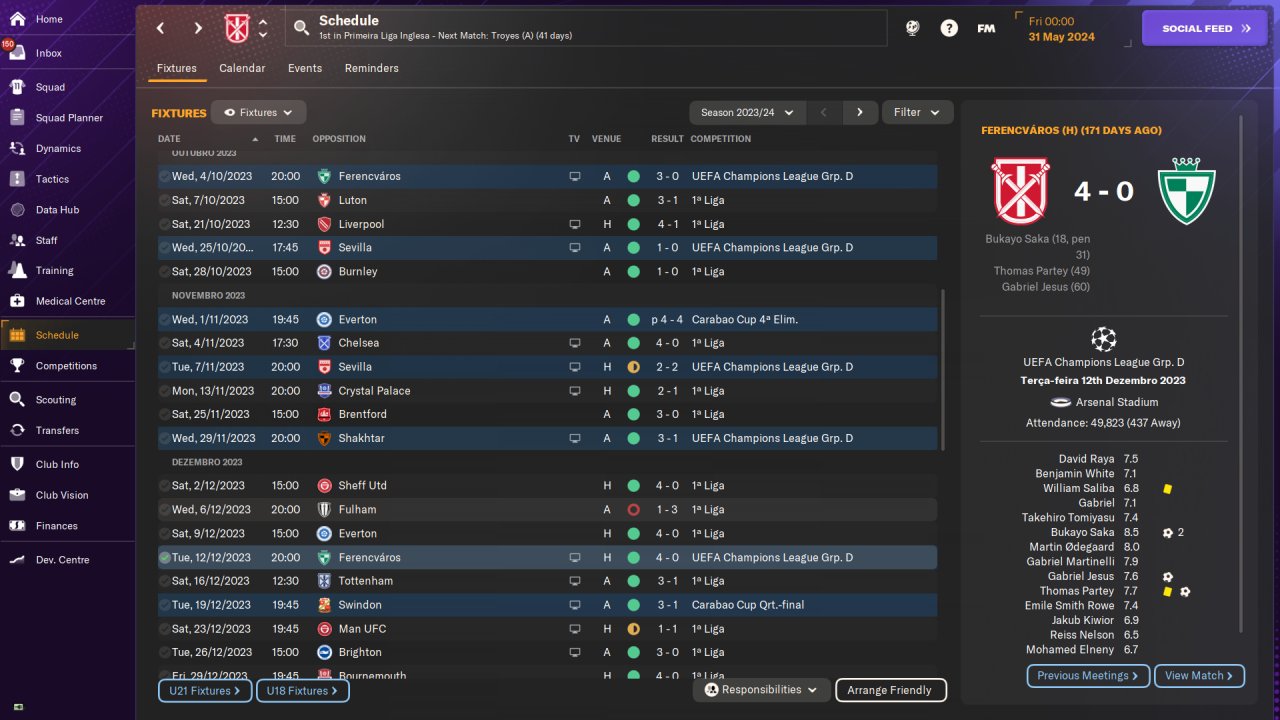Viewport: 1280px width, 720px height.
Task: Open the Filter dropdown
Action: point(917,113)
